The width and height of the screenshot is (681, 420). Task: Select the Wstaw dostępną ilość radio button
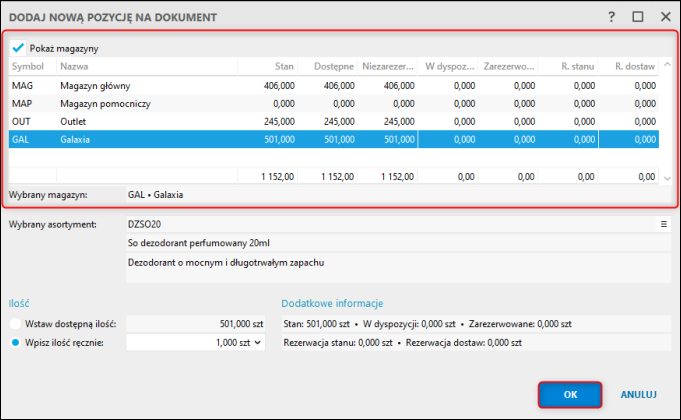tap(16, 324)
